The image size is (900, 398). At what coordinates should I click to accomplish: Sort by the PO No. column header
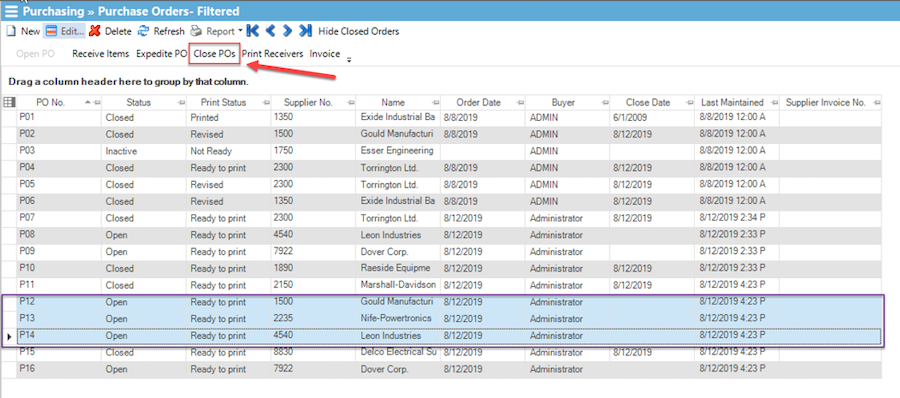click(x=51, y=103)
